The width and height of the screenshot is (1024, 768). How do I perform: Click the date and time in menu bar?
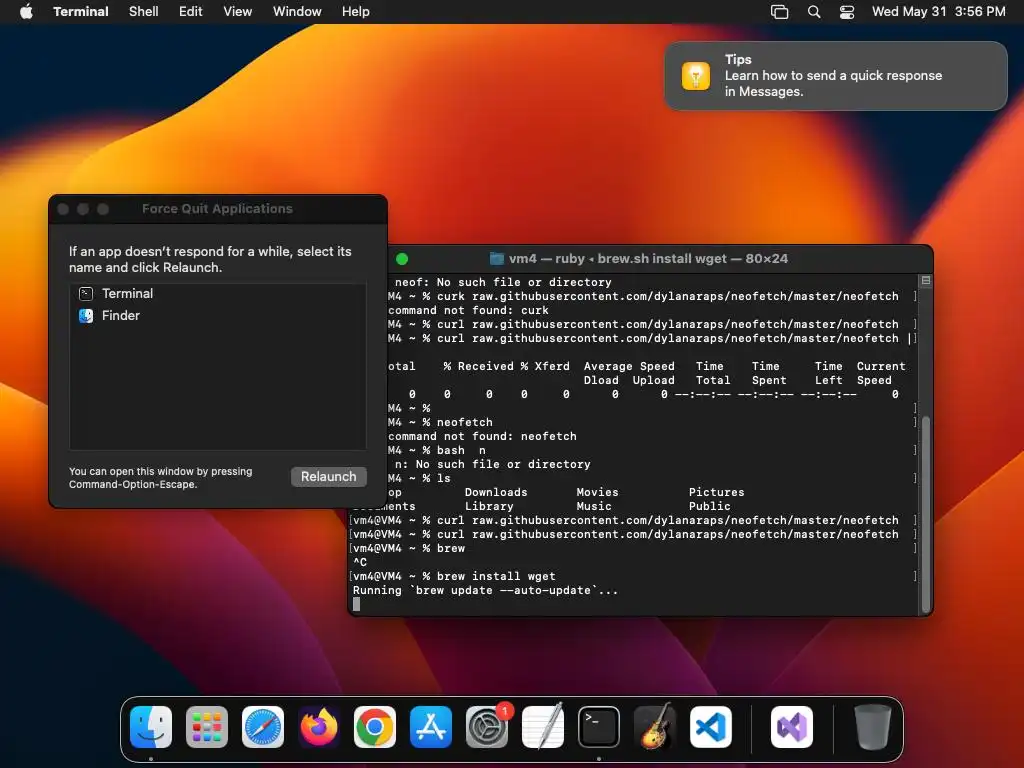[x=938, y=11]
